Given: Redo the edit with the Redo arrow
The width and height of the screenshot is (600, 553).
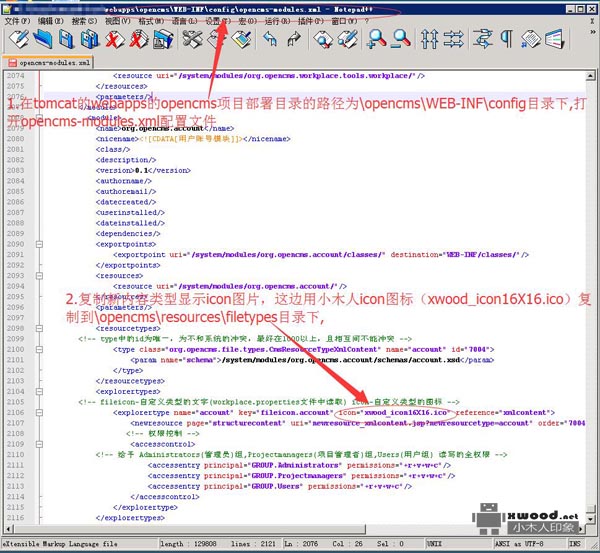Looking at the screenshot, I should (x=294, y=39).
